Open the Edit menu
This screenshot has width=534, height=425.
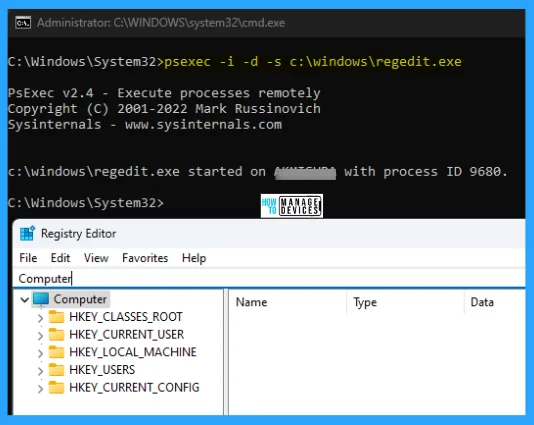point(60,258)
